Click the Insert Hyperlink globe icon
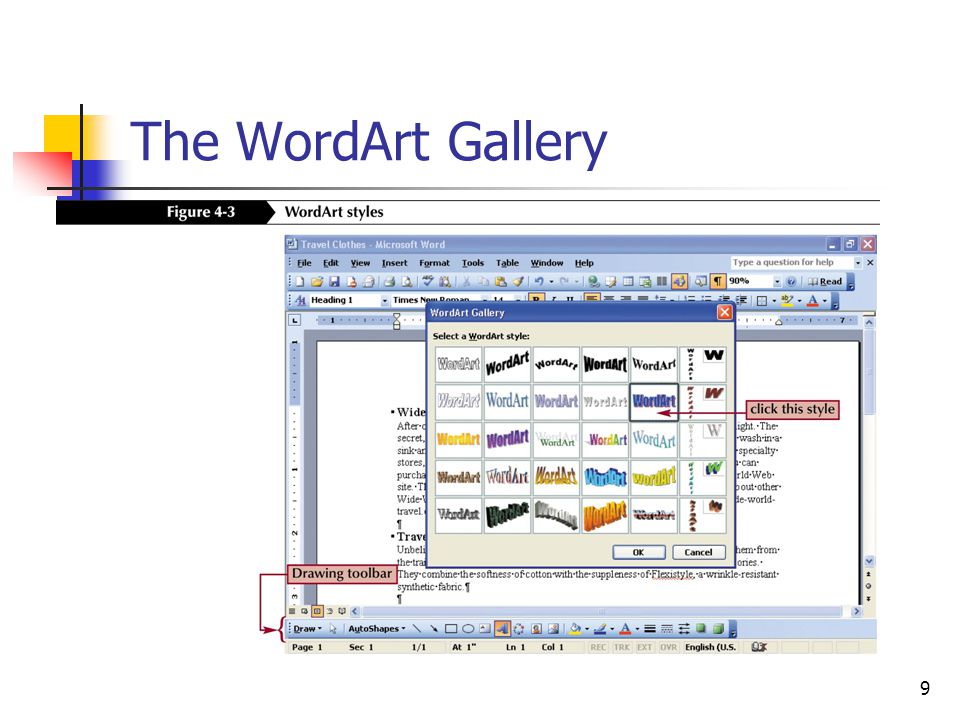The height and width of the screenshot is (720, 960). click(x=593, y=282)
